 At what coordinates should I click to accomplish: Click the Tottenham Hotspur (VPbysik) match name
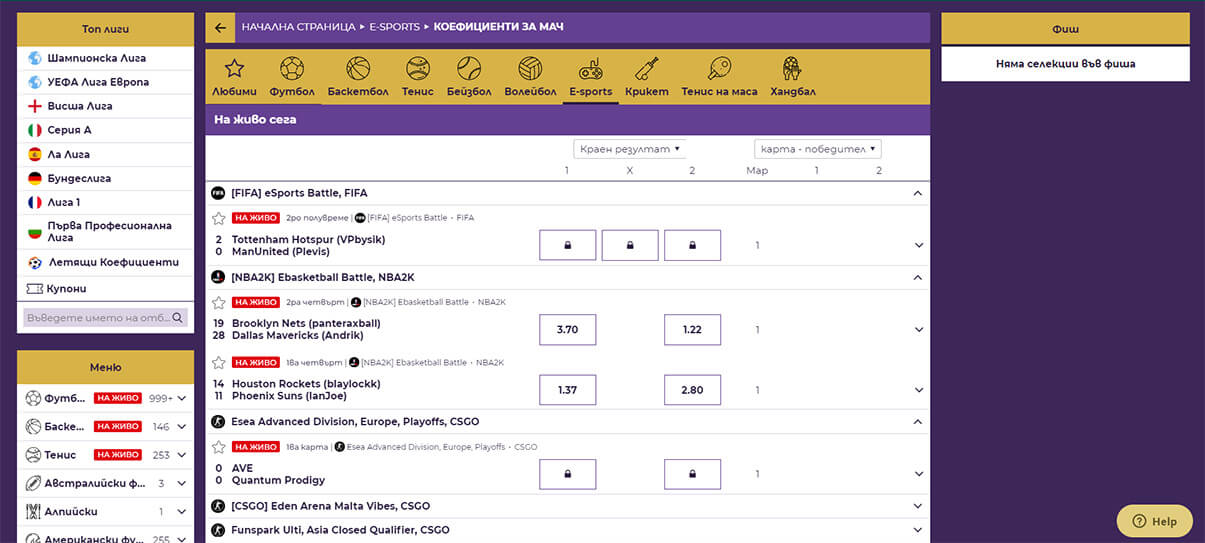click(308, 240)
